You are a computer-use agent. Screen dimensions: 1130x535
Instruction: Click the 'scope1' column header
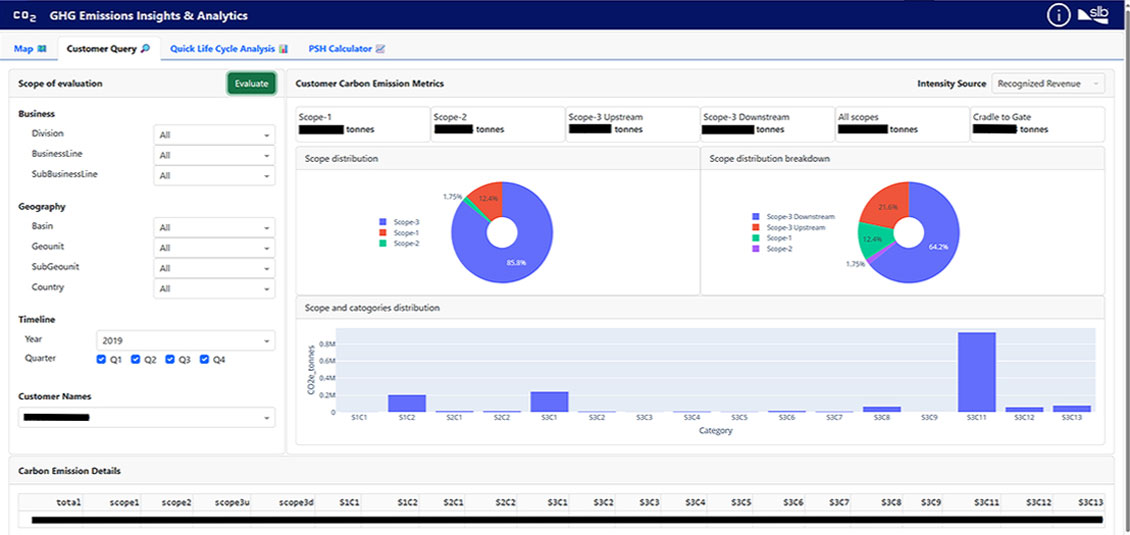(x=125, y=502)
